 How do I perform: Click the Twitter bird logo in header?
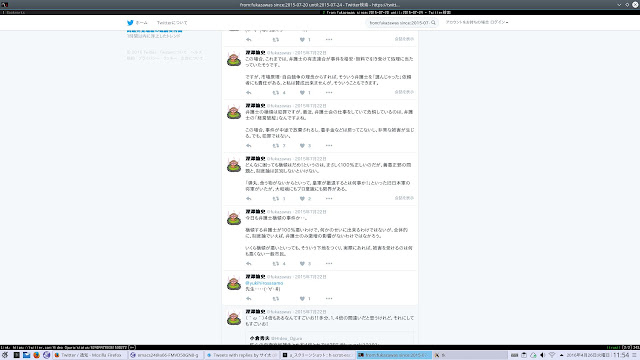pyautogui.click(x=130, y=23)
